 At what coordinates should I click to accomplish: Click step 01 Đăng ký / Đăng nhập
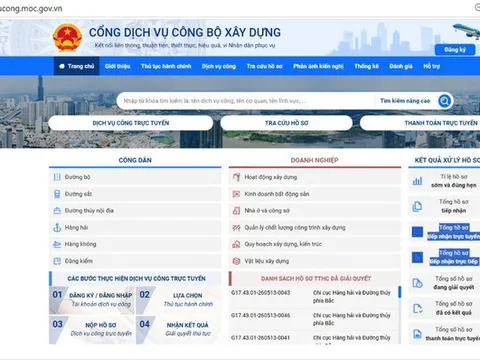pyautogui.click(x=91, y=300)
